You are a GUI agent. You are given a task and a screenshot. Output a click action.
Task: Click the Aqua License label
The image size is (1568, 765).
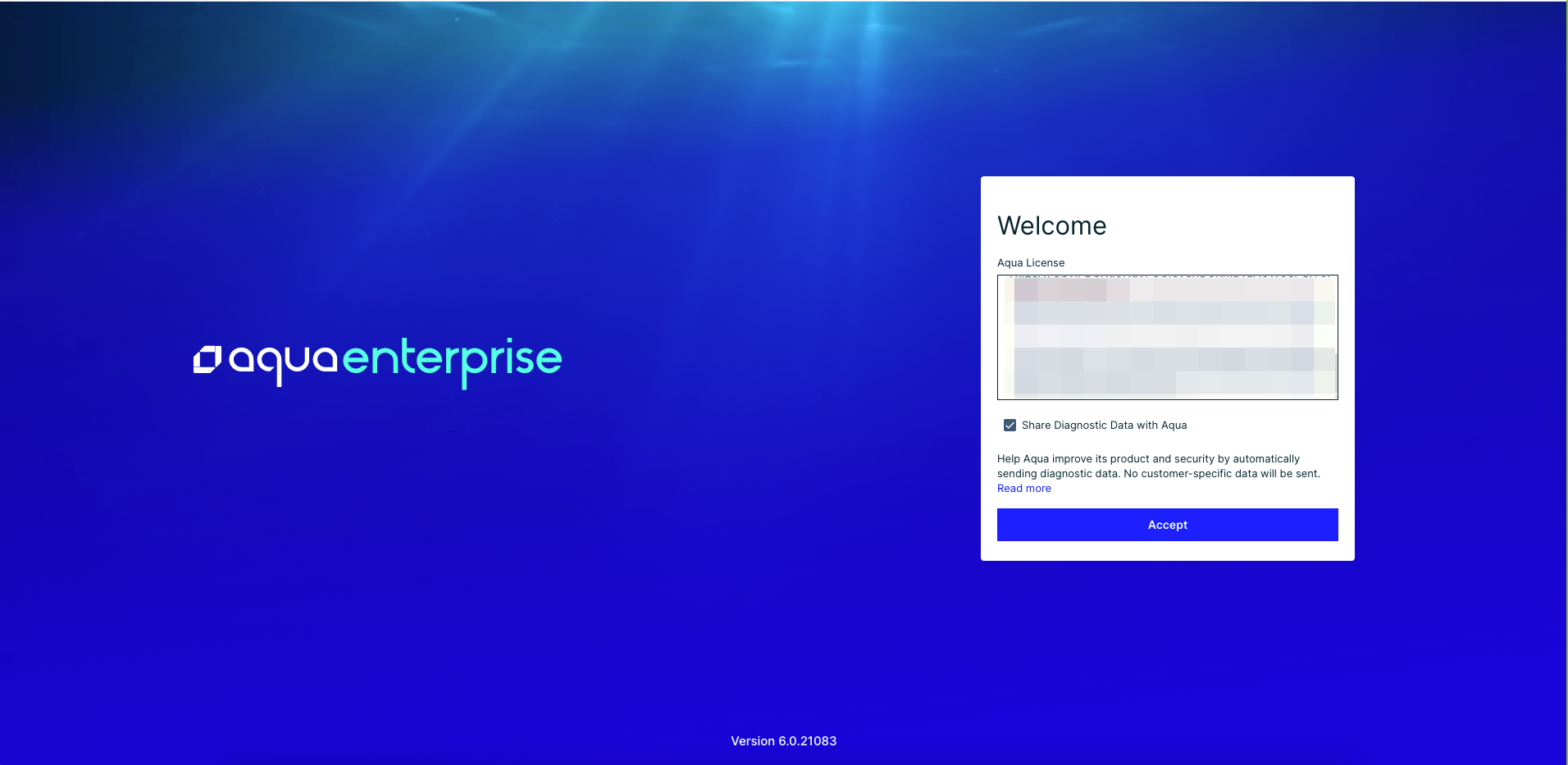click(x=1031, y=263)
